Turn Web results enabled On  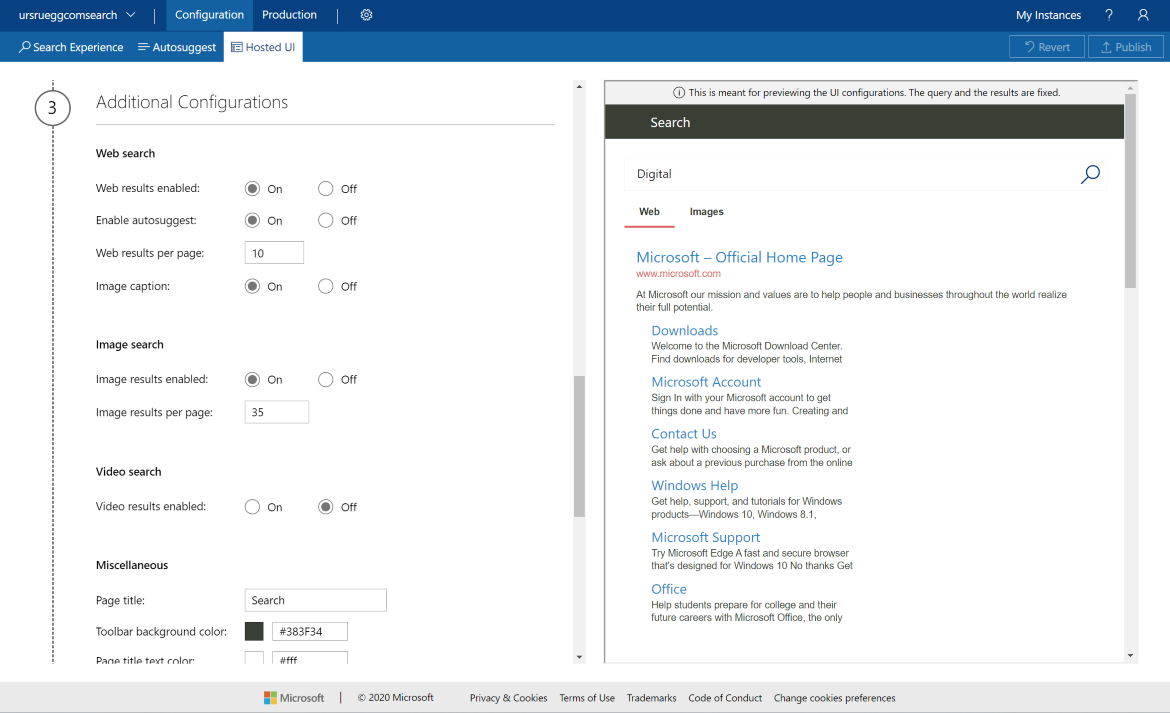click(x=252, y=189)
